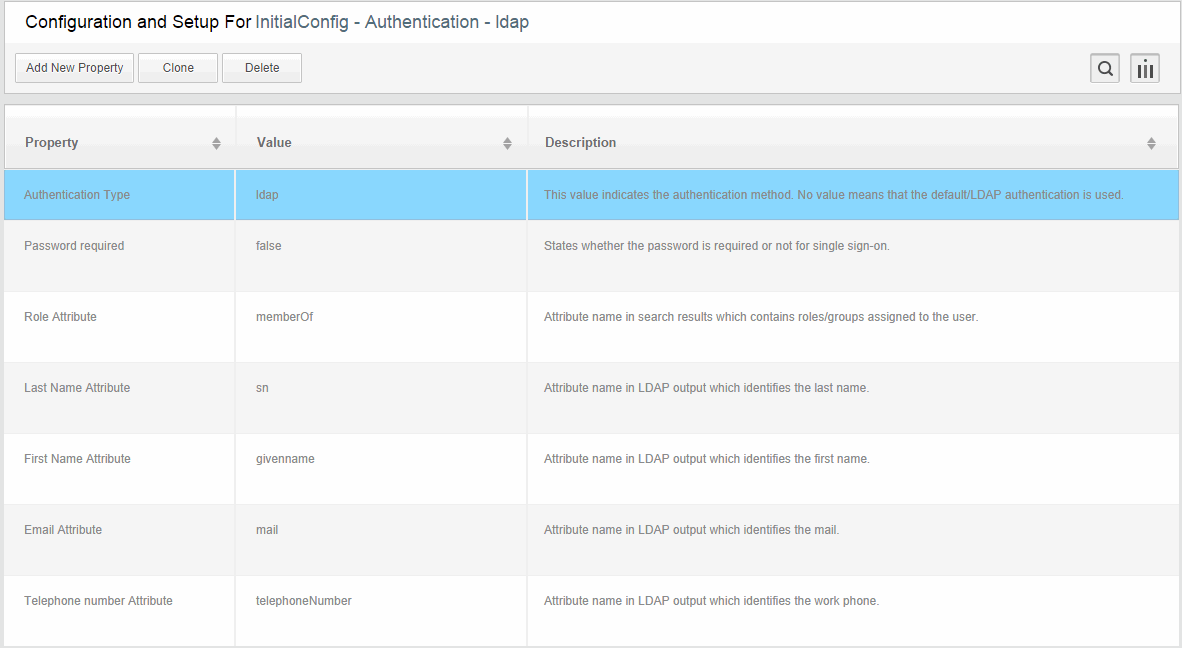Image resolution: width=1182 pixels, height=648 pixels.
Task: Sort by the Description column arrows
Action: (1151, 144)
